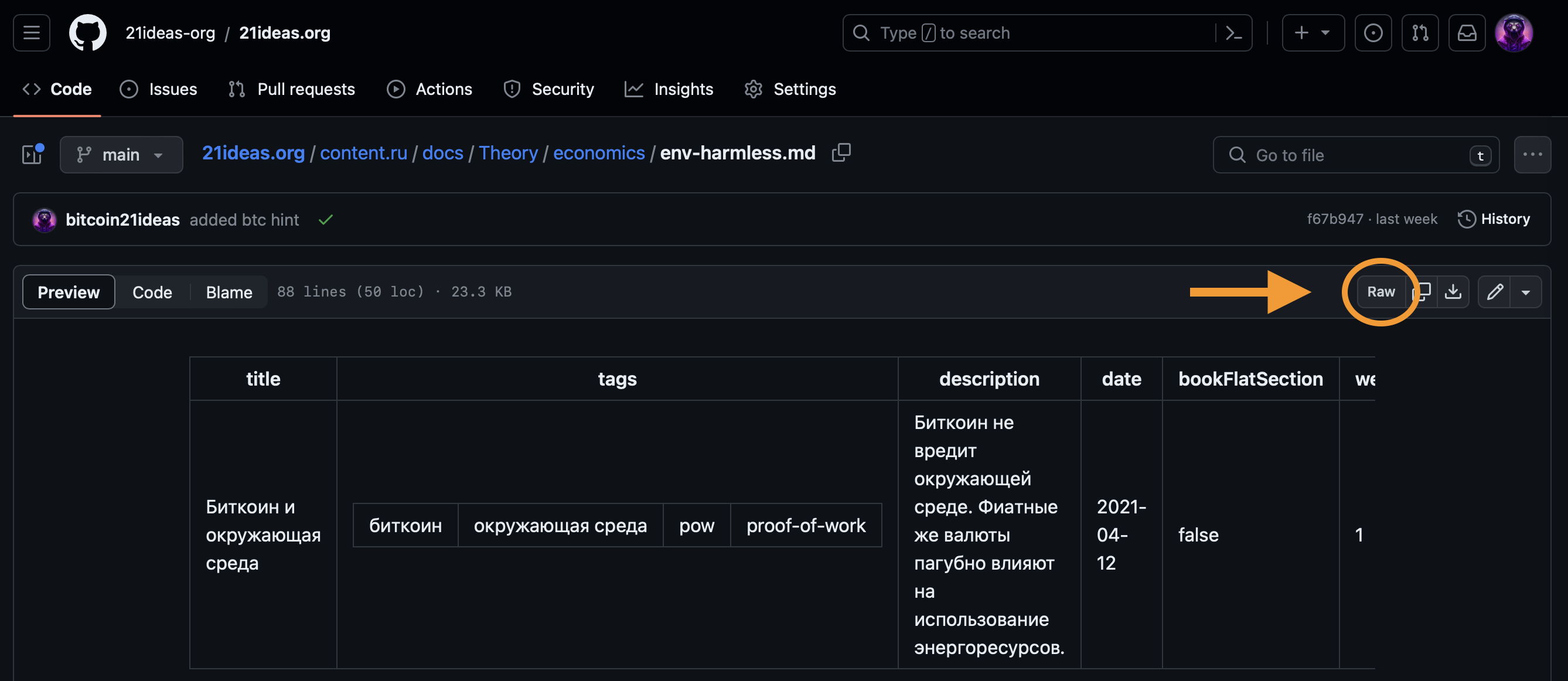Copy the file path icon
Image resolution: width=1568 pixels, height=681 pixels.
841,153
